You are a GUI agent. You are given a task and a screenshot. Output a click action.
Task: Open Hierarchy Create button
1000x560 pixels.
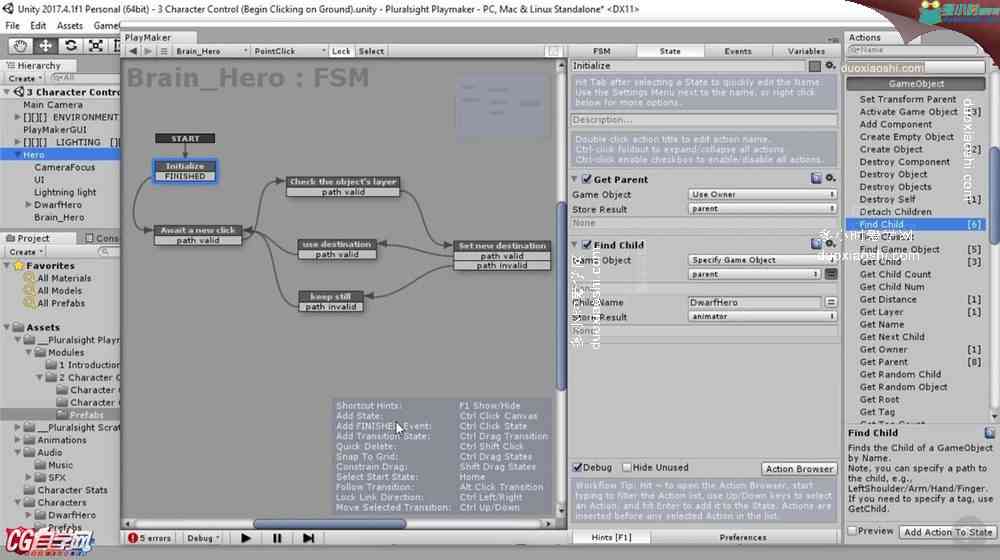(24, 78)
